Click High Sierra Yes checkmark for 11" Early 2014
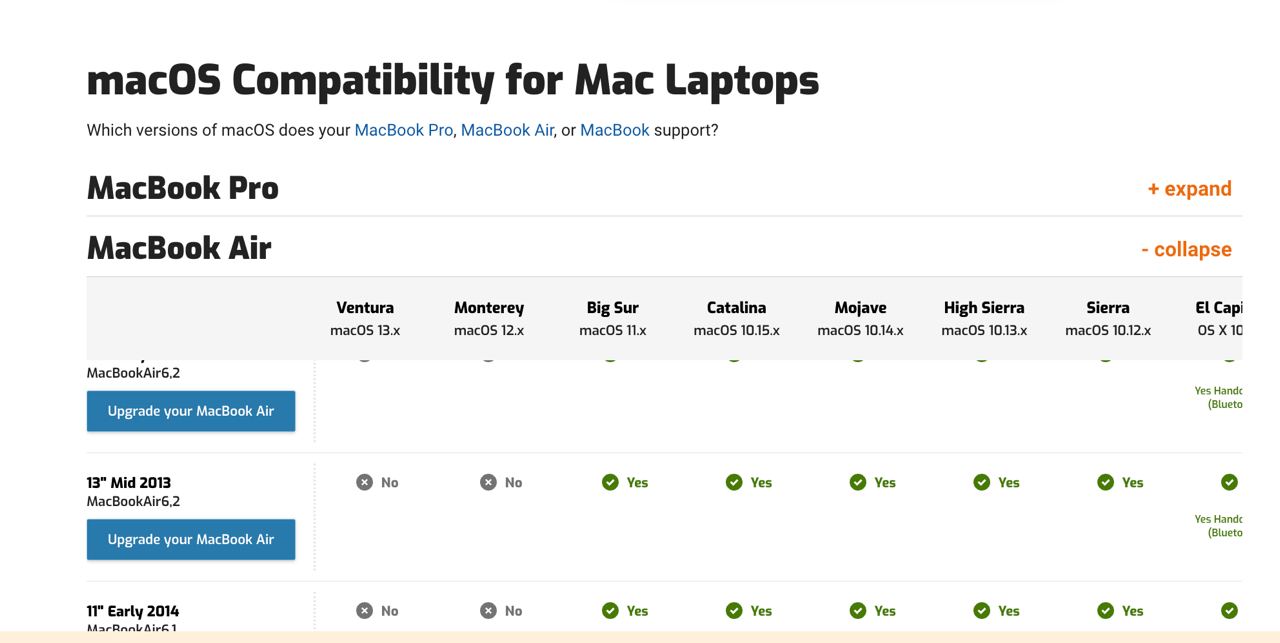The width and height of the screenshot is (1280, 643). click(x=982, y=610)
